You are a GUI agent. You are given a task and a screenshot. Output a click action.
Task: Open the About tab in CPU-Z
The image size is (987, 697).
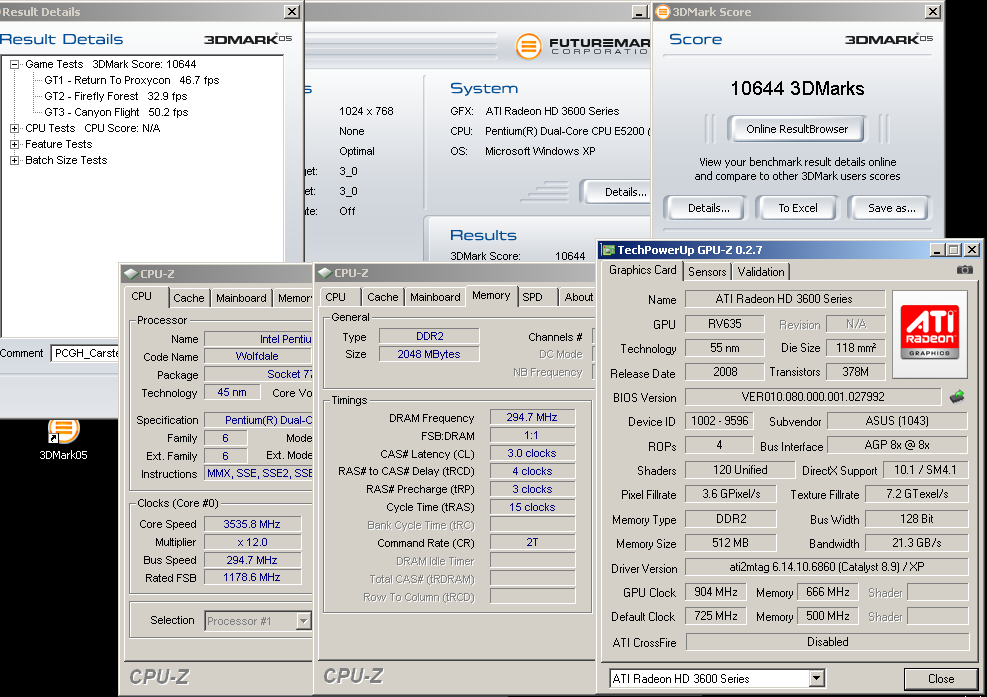coord(578,297)
